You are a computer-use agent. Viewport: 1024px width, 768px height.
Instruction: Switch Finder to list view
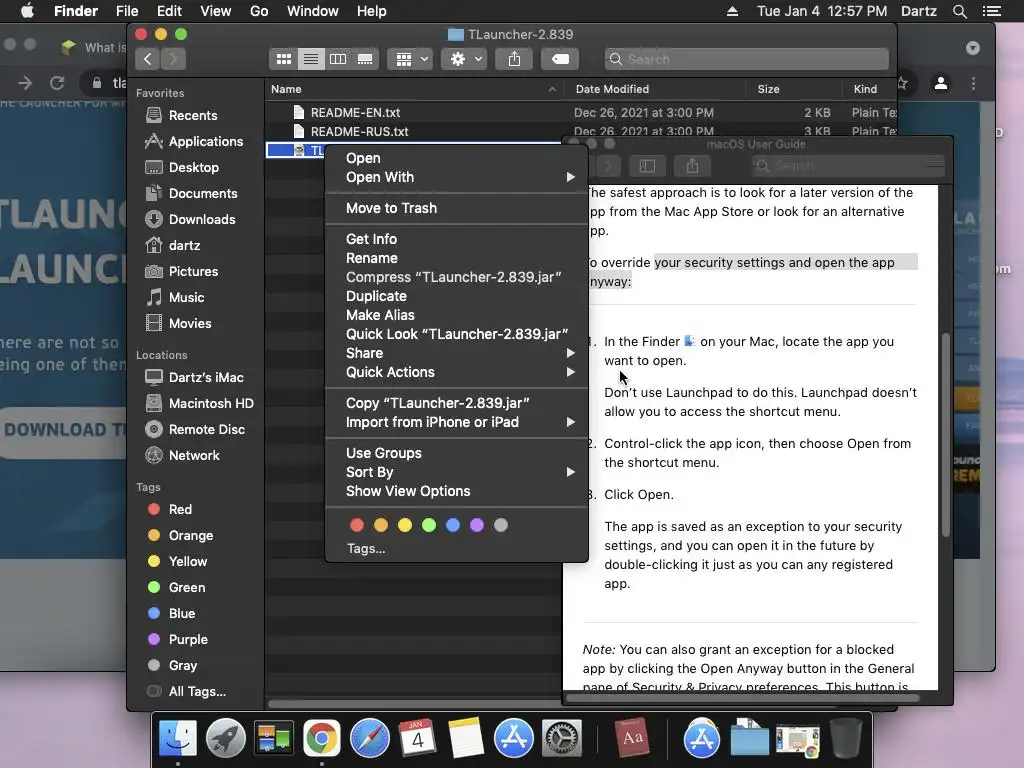311,59
